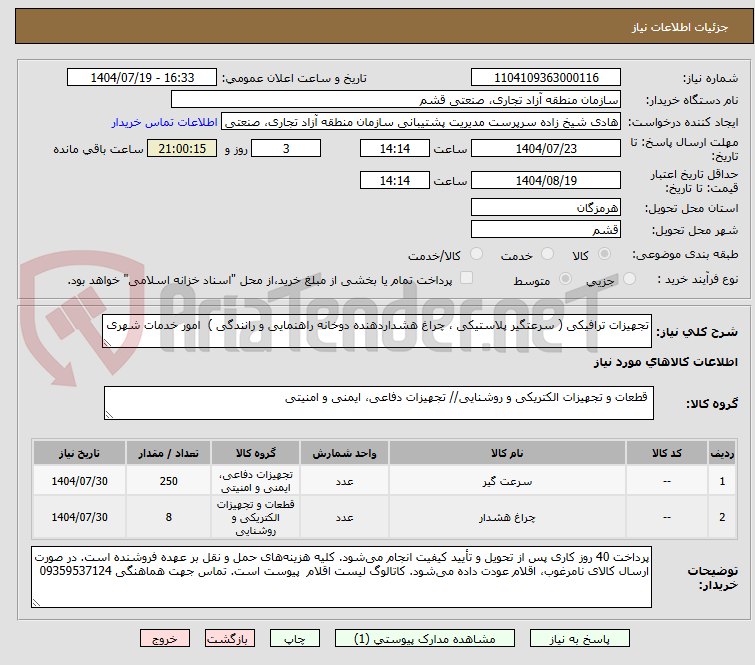Click the توضیحات خریدار notes text area
755x665 pixels.
341,576
